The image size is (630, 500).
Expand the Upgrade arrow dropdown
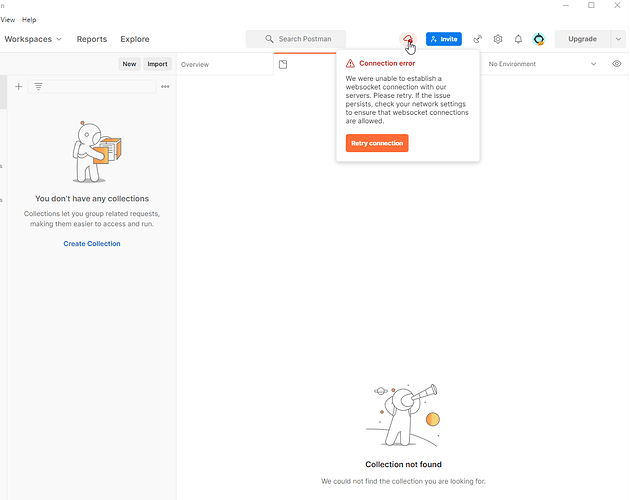(x=618, y=39)
